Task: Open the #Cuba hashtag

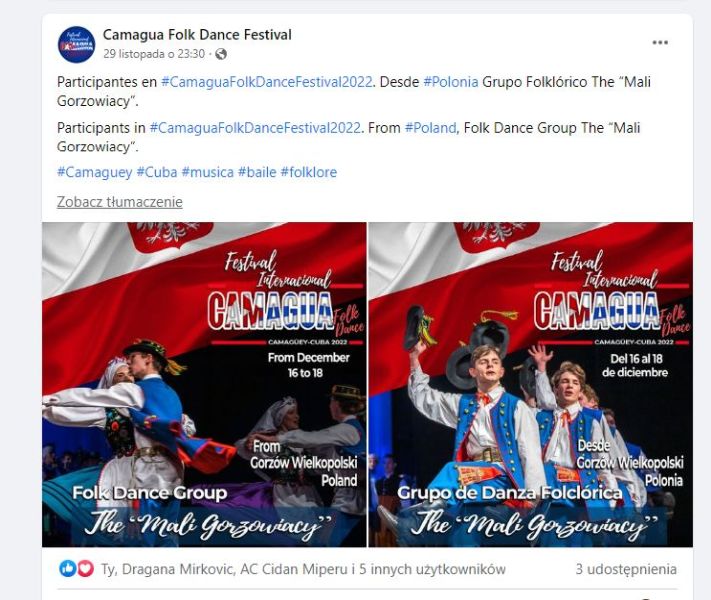Action: tap(157, 172)
